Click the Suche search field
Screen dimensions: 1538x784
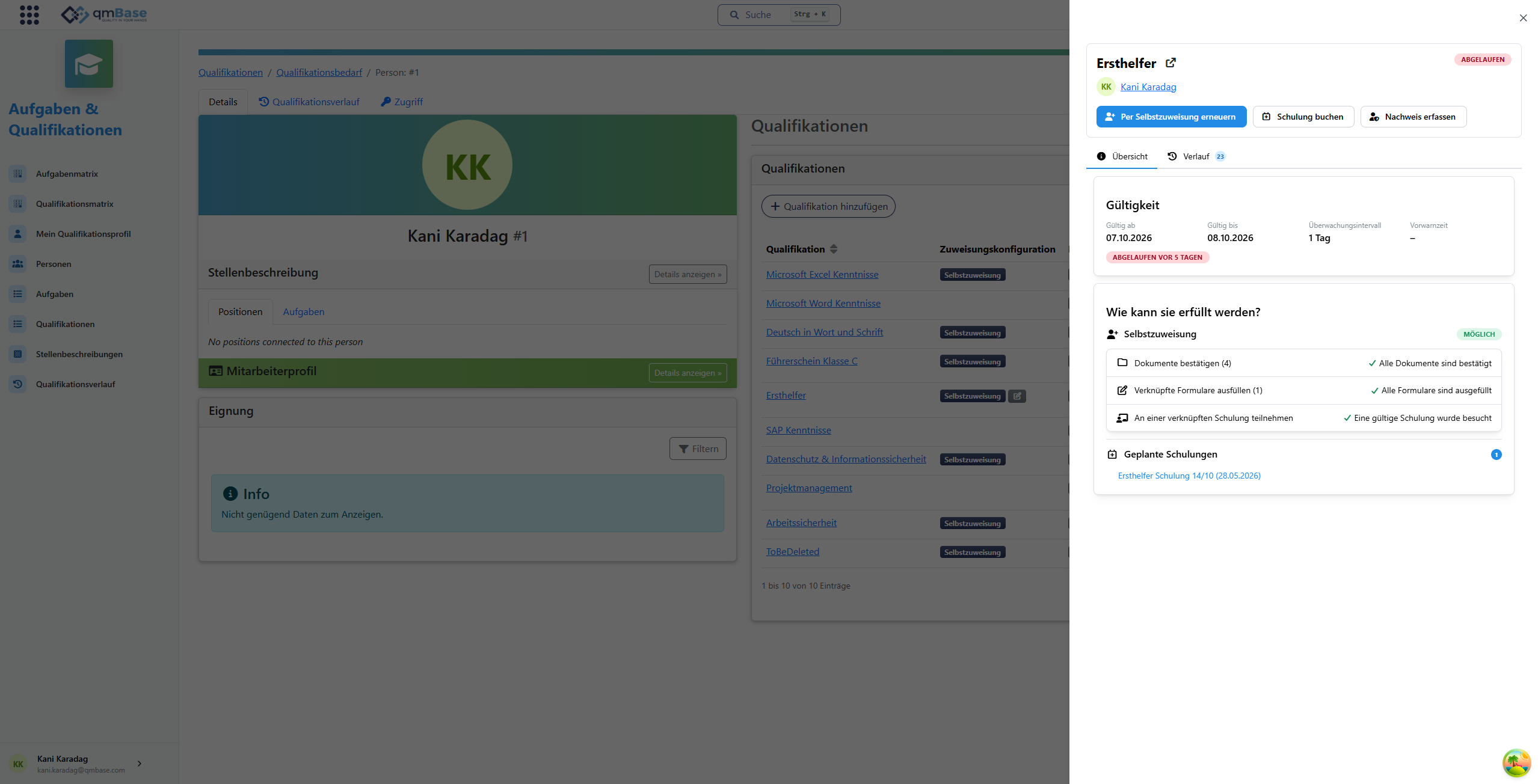pyautogui.click(x=779, y=15)
